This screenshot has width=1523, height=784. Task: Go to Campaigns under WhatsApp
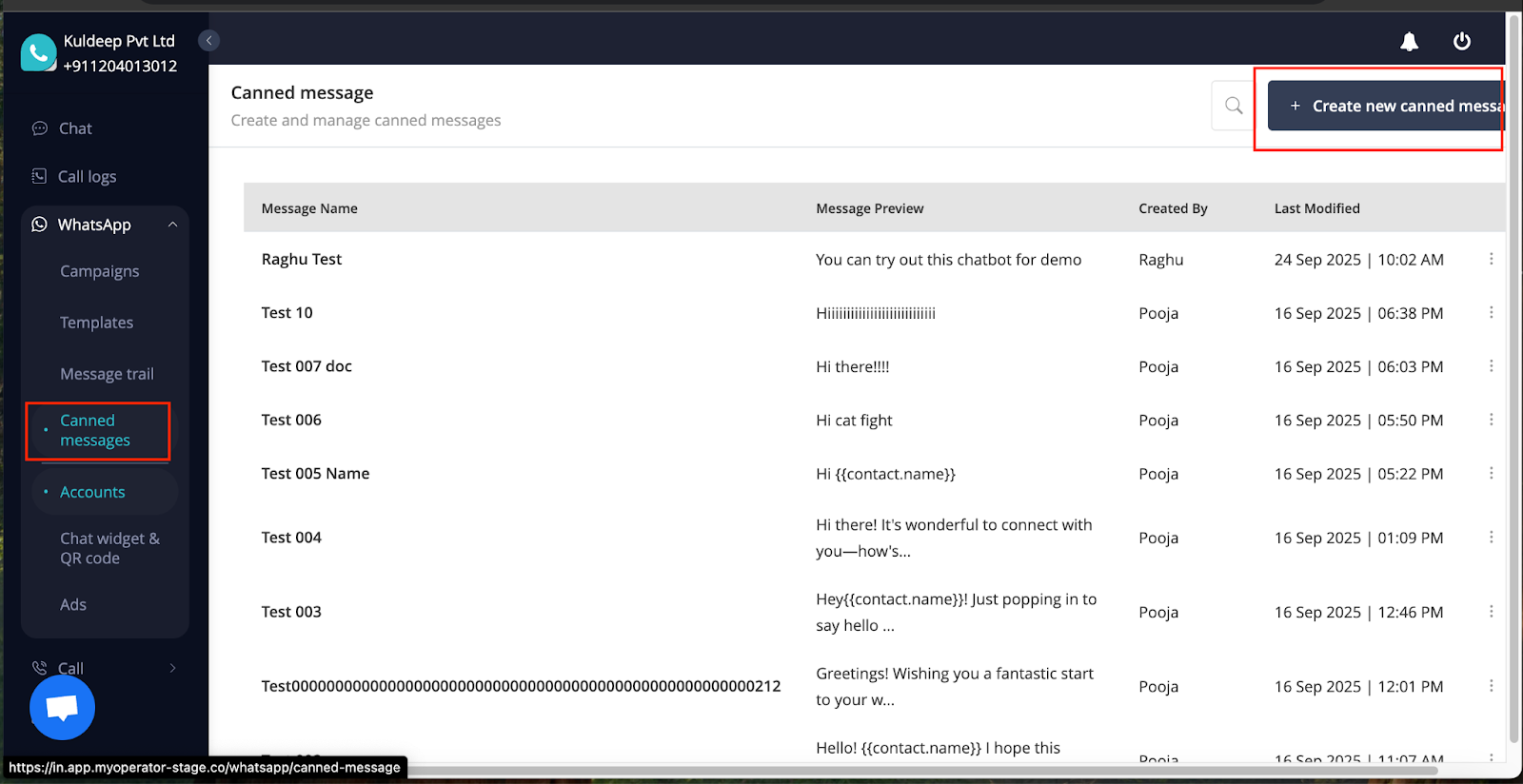point(99,271)
